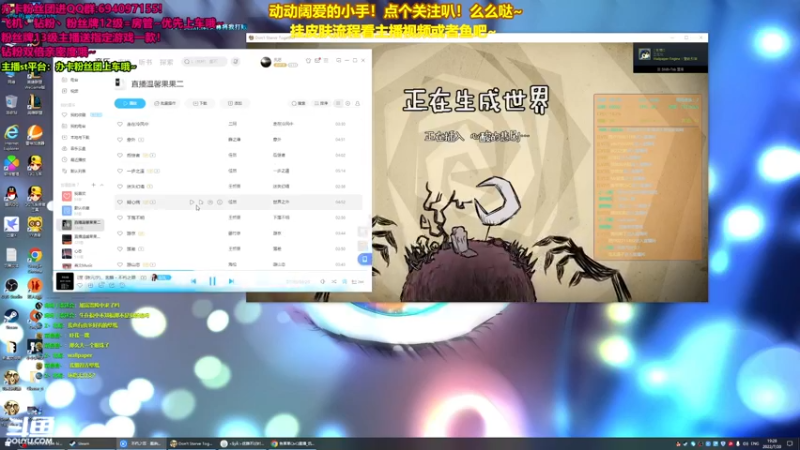Open 电台 in the player sidebar
The width and height of the screenshot is (800, 450).
(70, 80)
